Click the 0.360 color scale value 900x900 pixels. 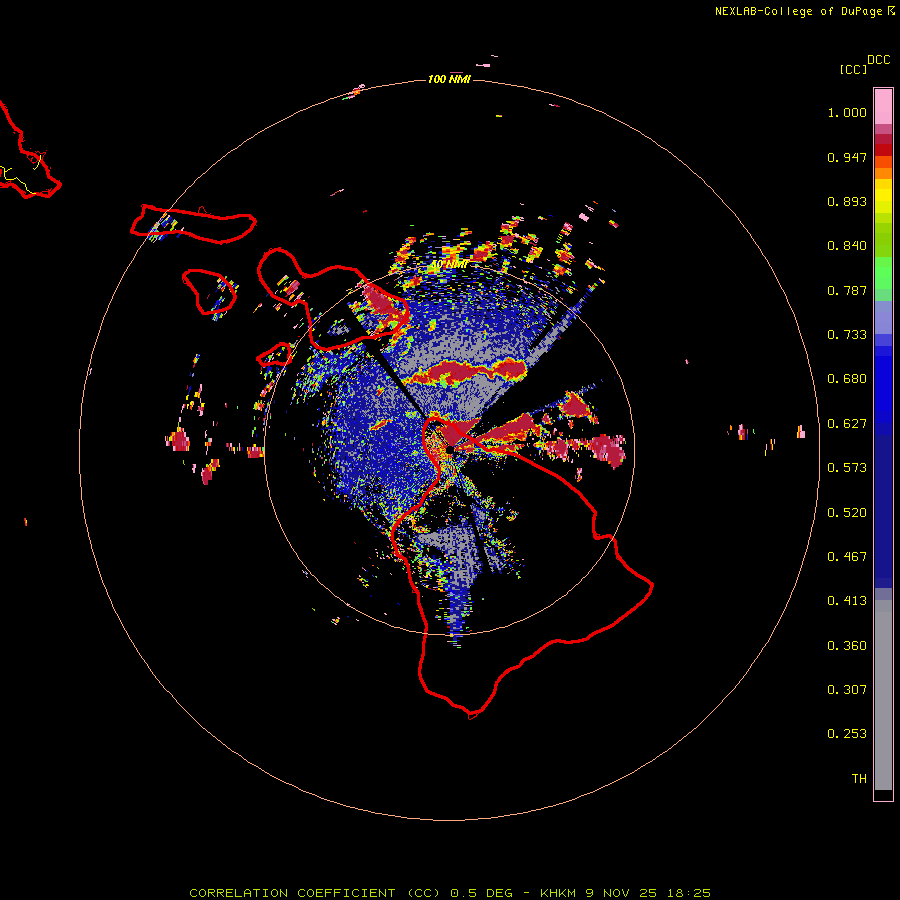click(847, 646)
